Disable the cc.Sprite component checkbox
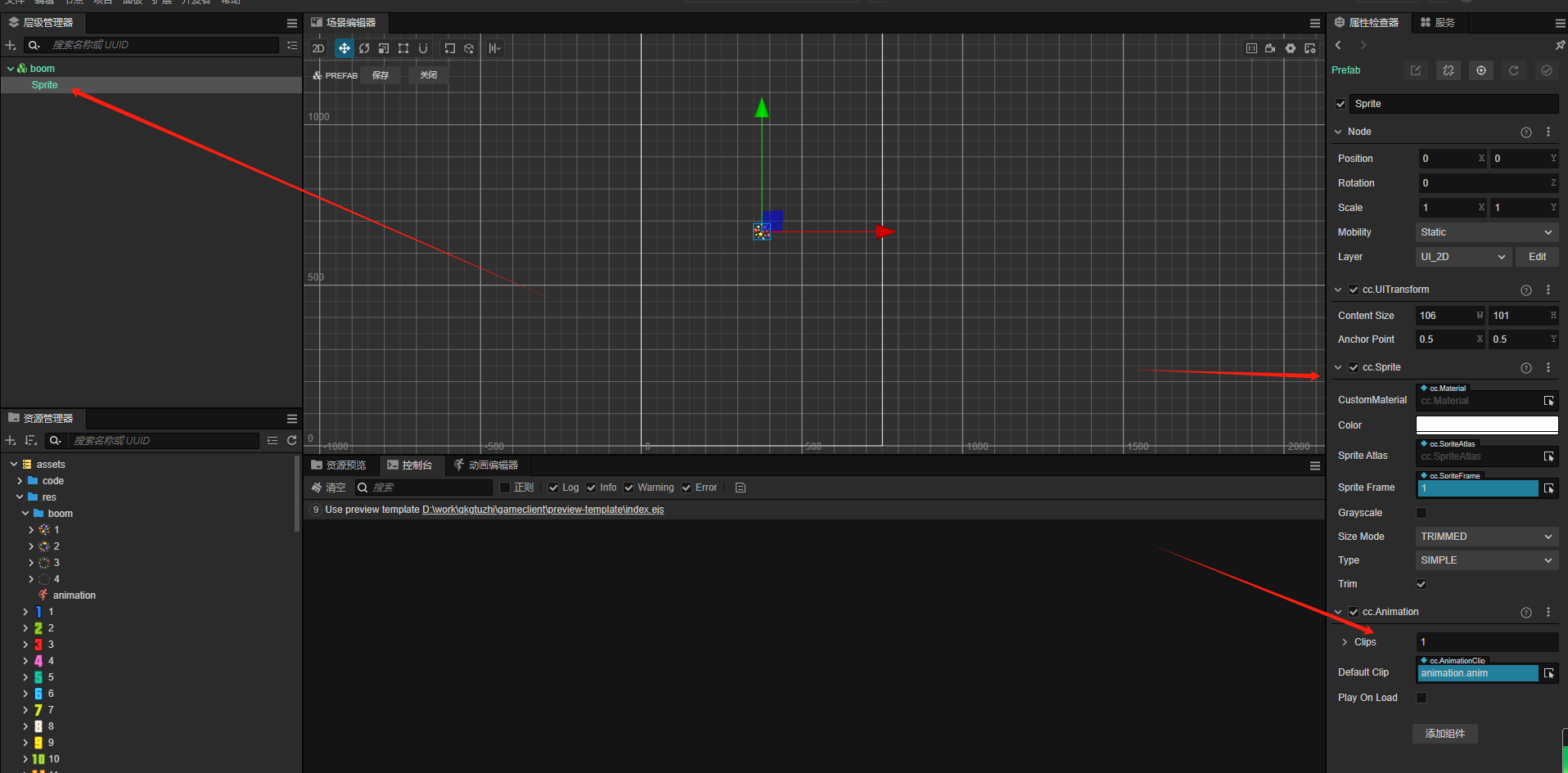This screenshot has height=773, width=1568. click(1354, 367)
